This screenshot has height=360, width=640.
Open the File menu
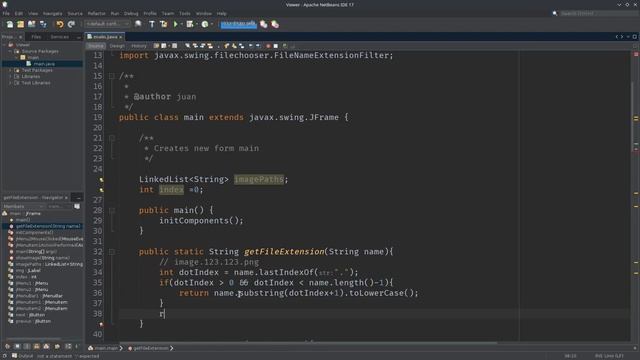(6, 13)
